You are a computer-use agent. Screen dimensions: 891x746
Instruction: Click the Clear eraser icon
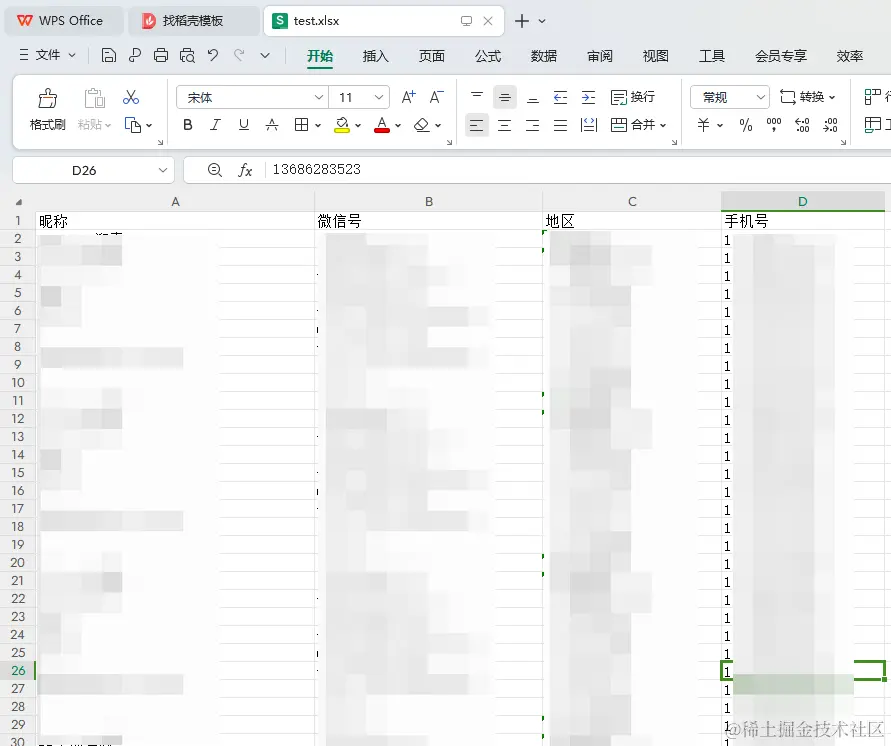422,125
